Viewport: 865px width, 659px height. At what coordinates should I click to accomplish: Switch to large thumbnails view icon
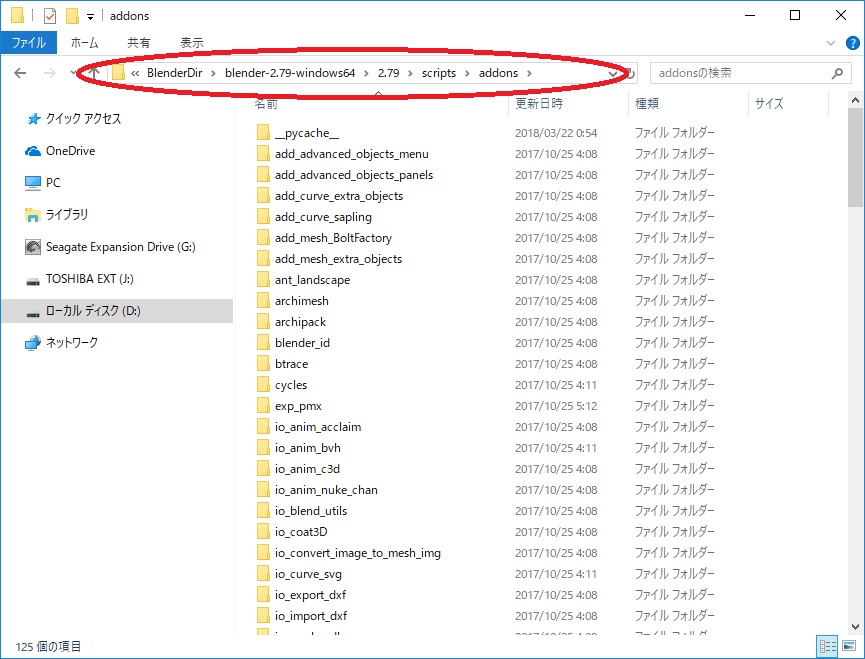coord(849,646)
